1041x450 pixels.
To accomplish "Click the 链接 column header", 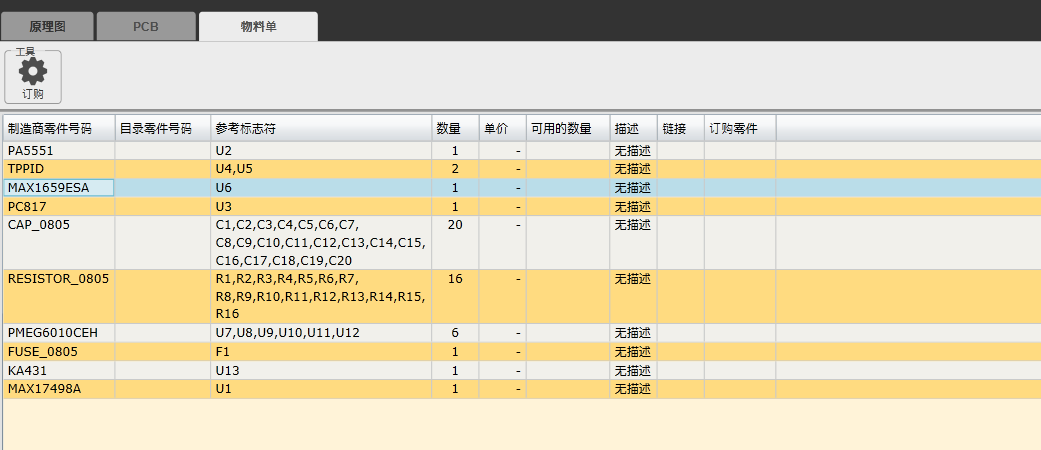I will (681, 129).
